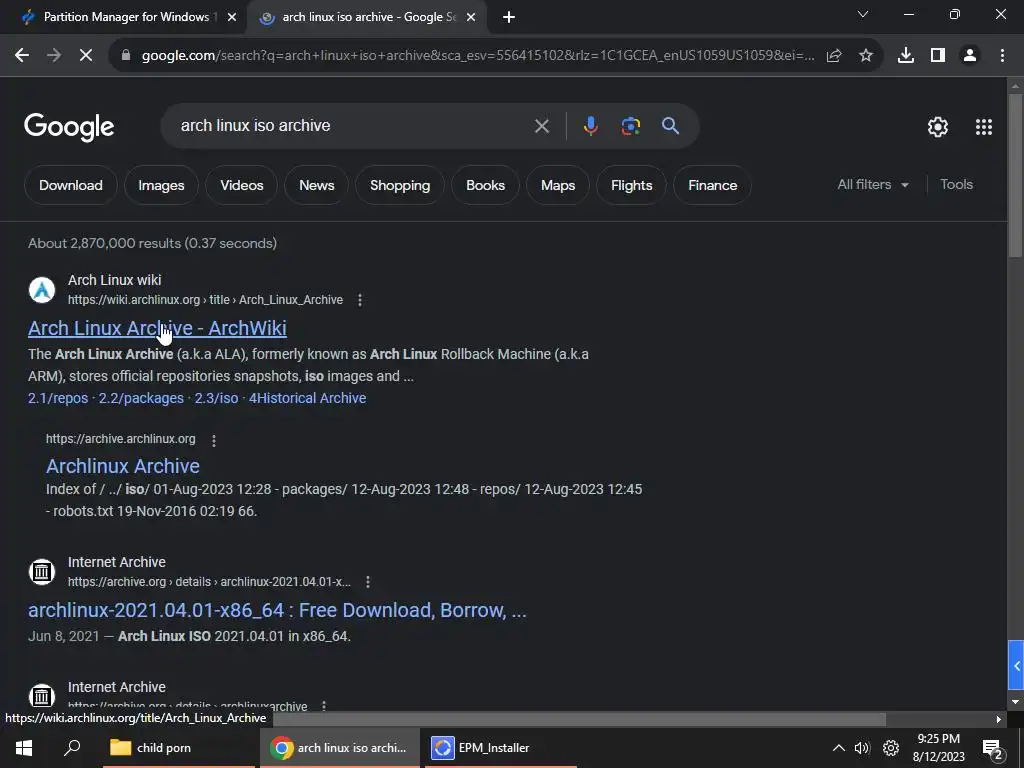Go back to the previous page
This screenshot has height=768, width=1024.
click(x=22, y=56)
